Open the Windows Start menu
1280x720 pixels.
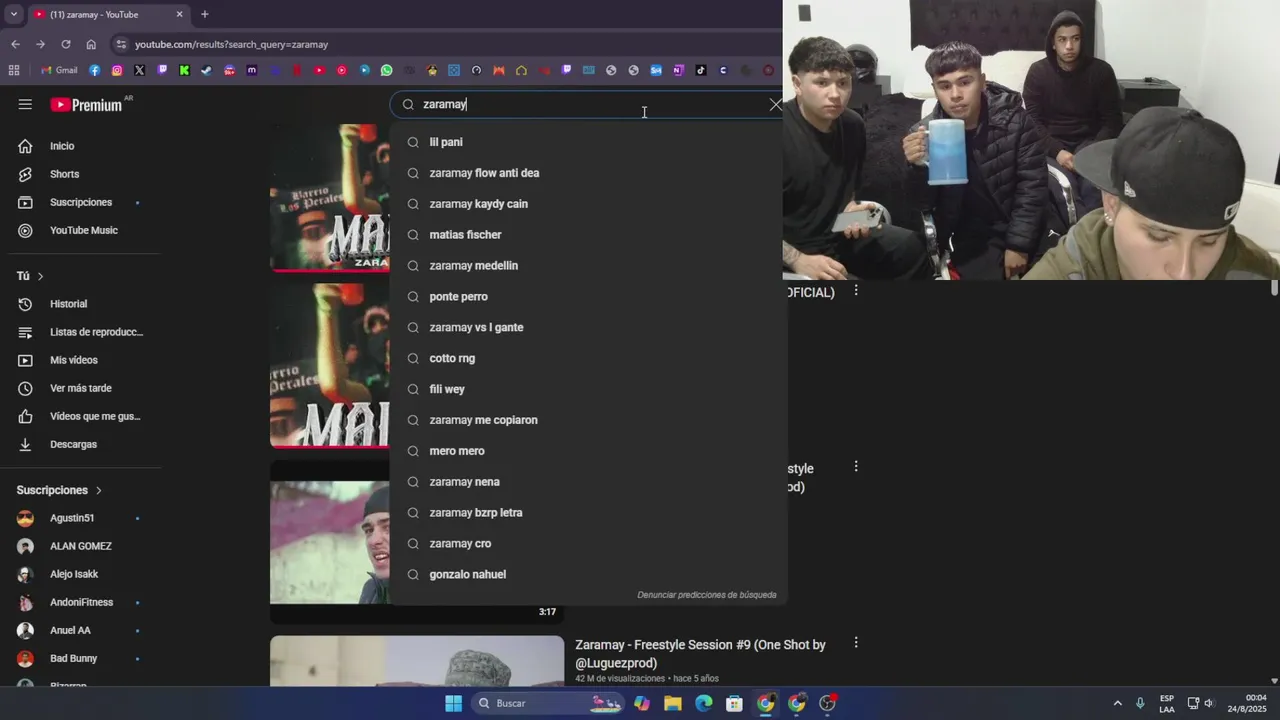pyautogui.click(x=453, y=703)
